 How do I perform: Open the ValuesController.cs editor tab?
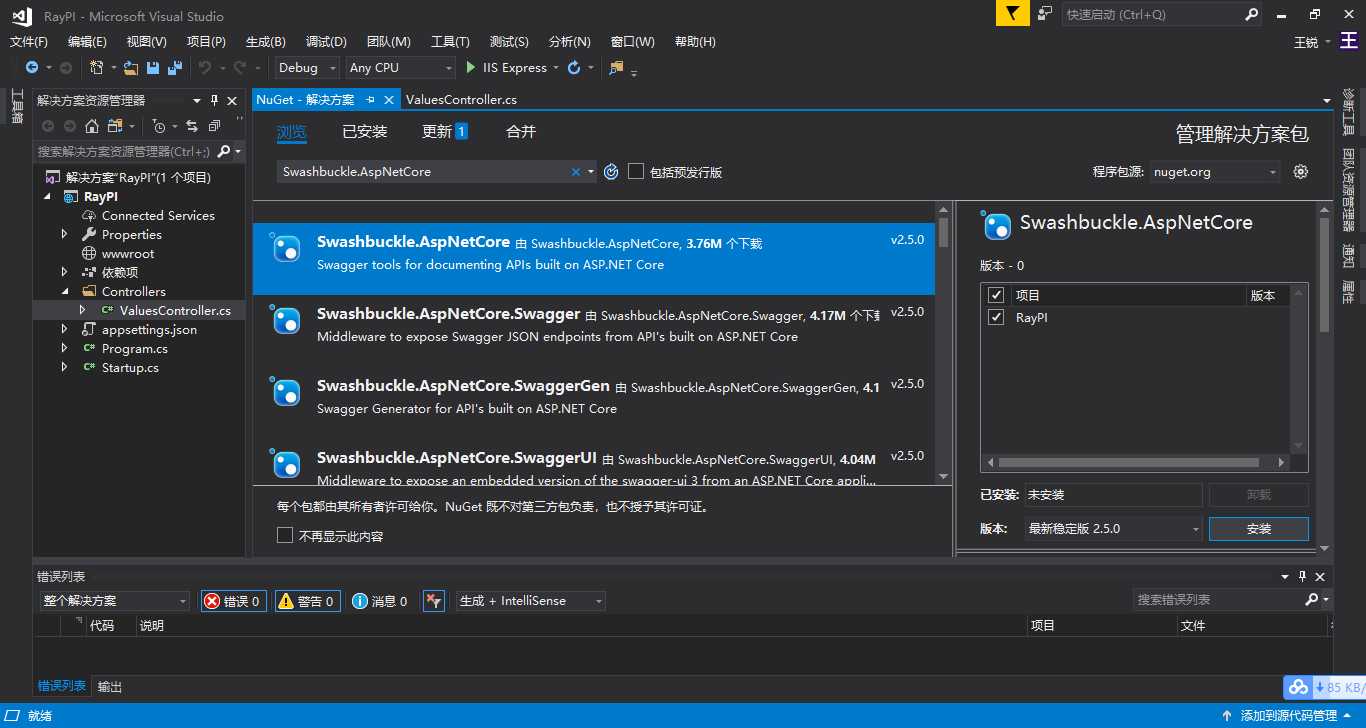coord(461,100)
